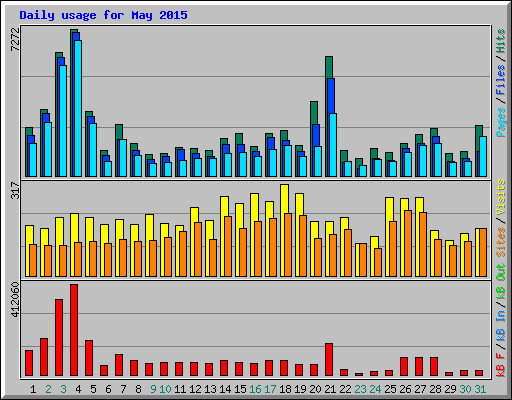Image resolution: width=512 pixels, height=400 pixels.
Task: Click day 30 green axis label
Action: (465, 389)
